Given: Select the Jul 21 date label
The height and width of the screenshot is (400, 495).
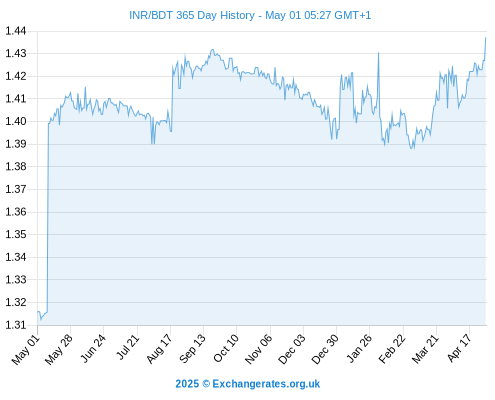Looking at the screenshot, I should (x=127, y=347).
